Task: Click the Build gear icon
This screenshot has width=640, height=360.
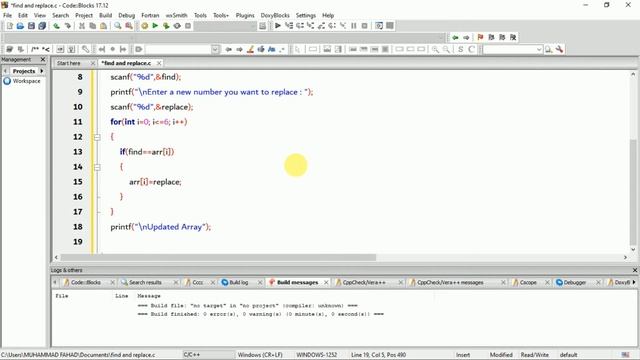Action: 144,26
